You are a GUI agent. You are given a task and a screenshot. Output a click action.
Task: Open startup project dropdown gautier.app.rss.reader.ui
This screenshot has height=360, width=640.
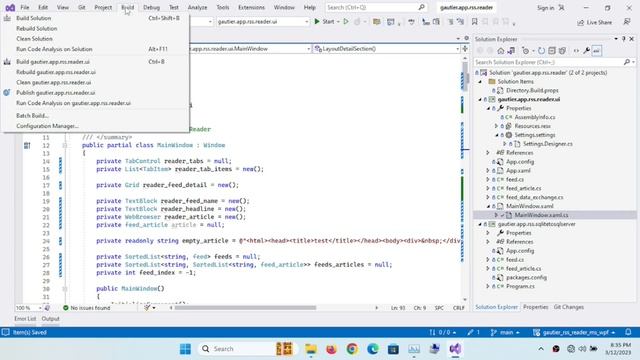[x=262, y=22]
